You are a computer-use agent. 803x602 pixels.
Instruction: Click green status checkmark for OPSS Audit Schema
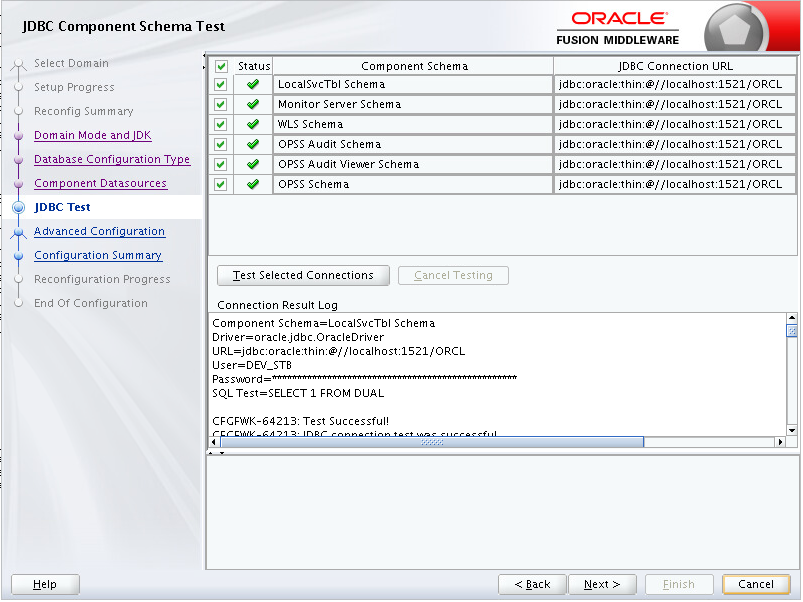(252, 144)
